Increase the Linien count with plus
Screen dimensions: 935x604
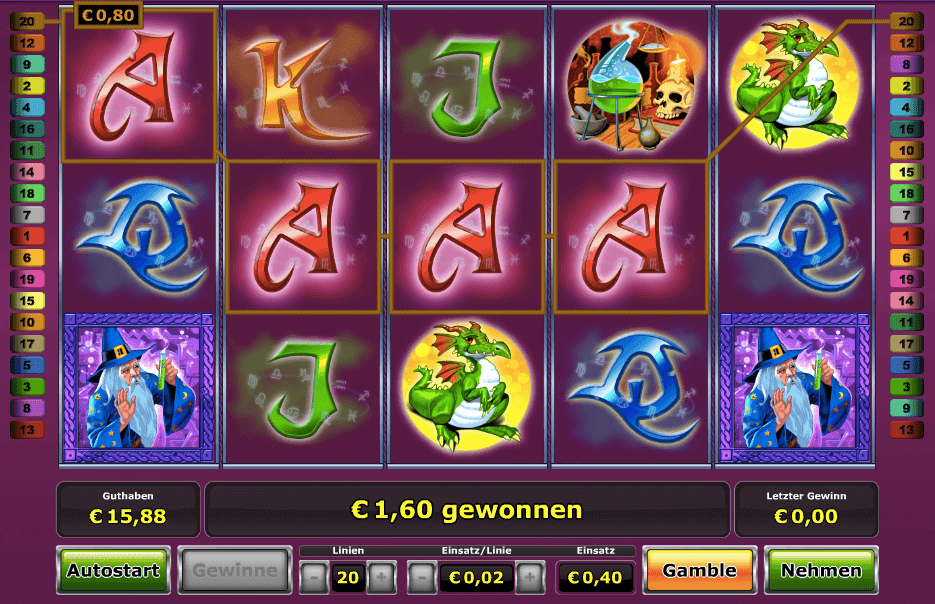coord(382,577)
